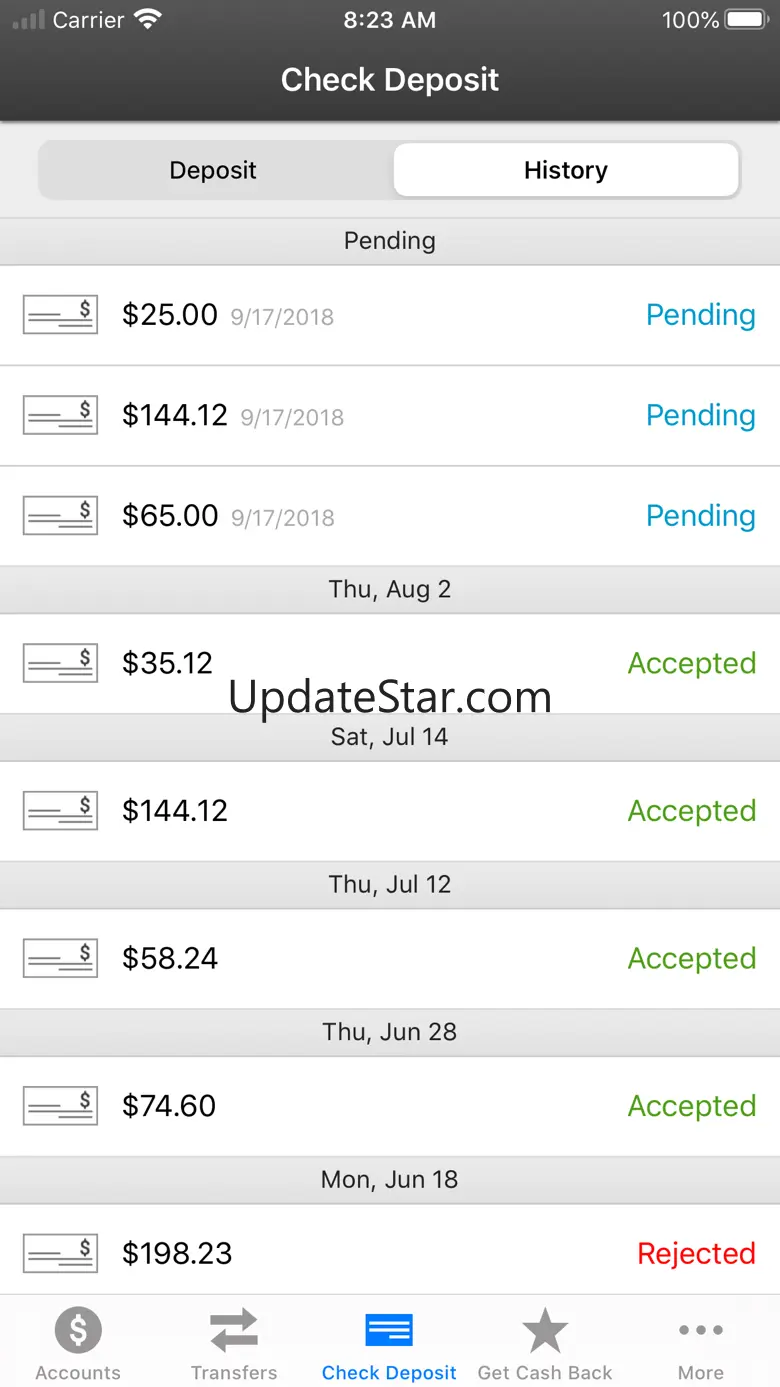Tap the Accepted label for $74.60
This screenshot has width=780, height=1387.
pyautogui.click(x=691, y=1106)
